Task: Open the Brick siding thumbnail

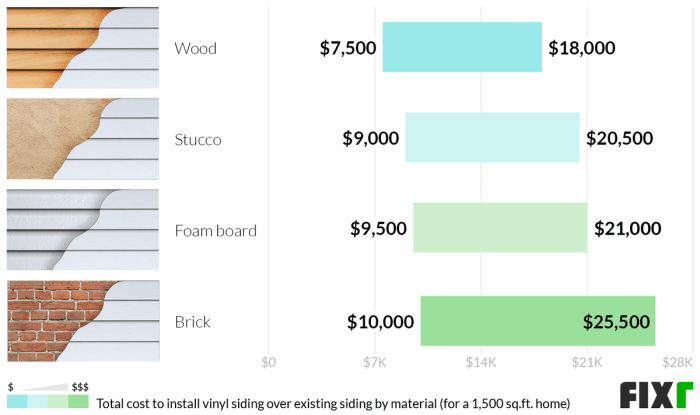Action: tap(82, 321)
